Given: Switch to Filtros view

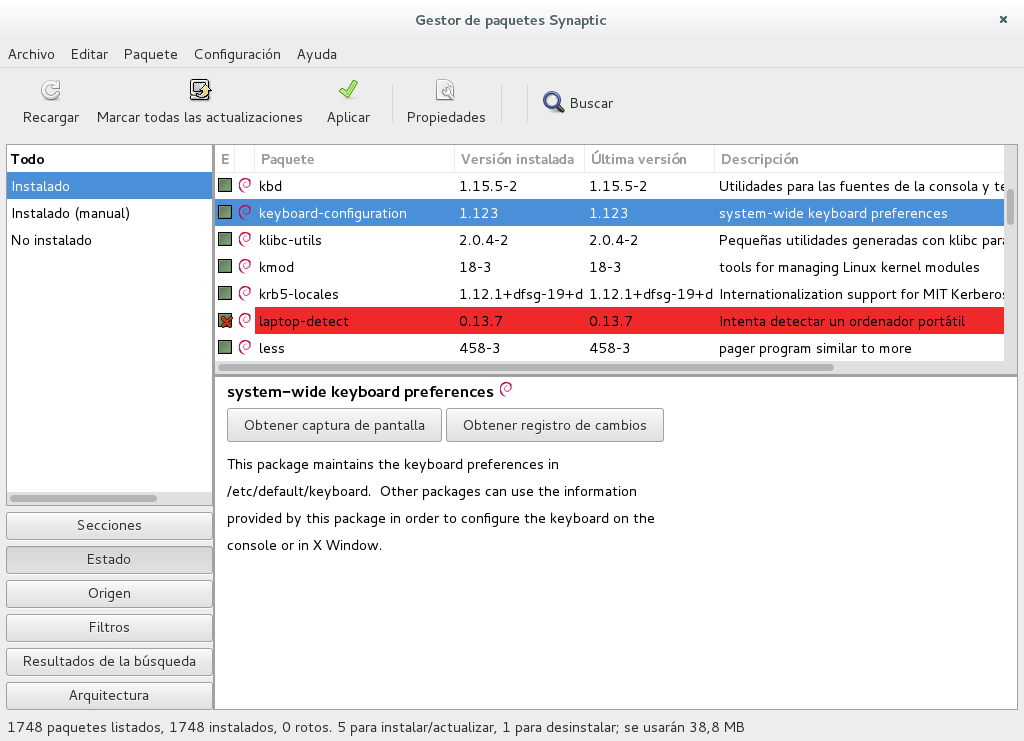Looking at the screenshot, I should 109,627.
